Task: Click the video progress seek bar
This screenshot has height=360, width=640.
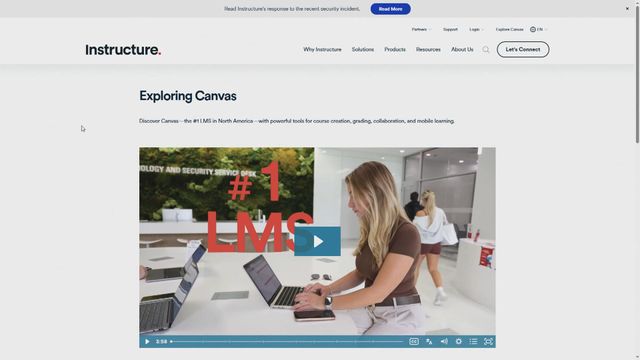Action: point(287,342)
